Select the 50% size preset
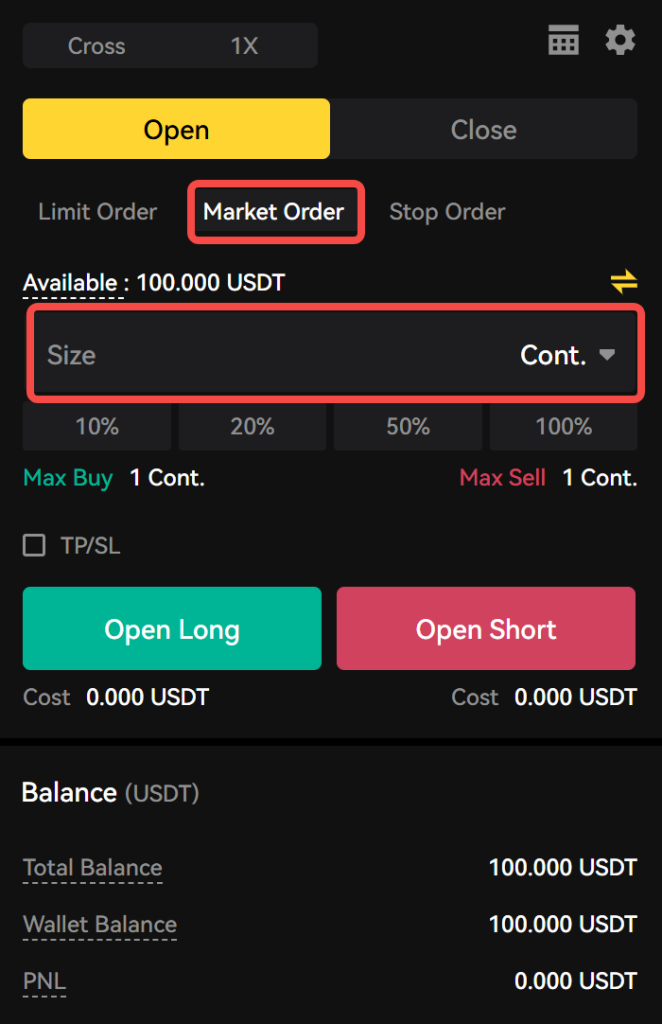 pyautogui.click(x=407, y=426)
